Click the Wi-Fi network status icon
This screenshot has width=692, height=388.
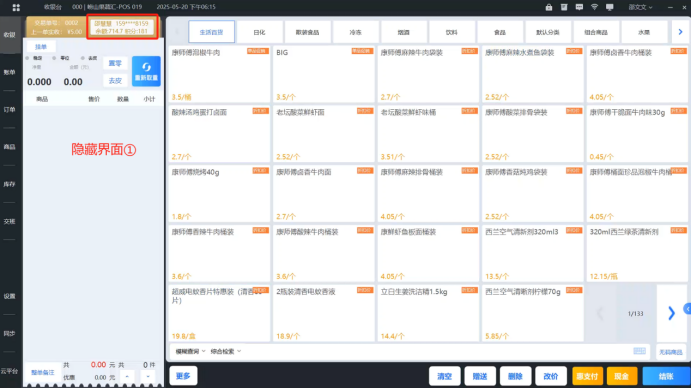pyautogui.click(x=594, y=7)
